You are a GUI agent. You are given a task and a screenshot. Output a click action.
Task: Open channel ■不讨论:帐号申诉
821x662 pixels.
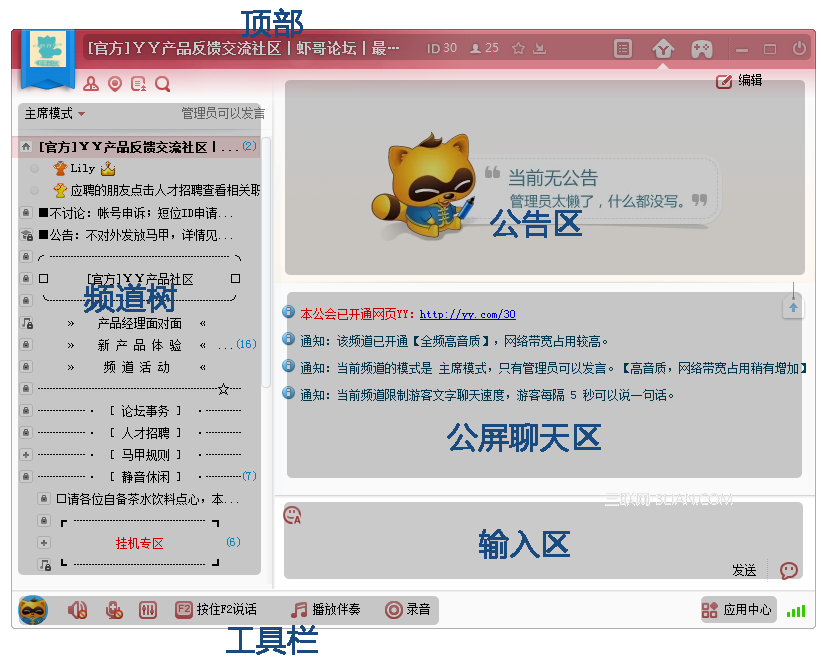click(x=136, y=213)
